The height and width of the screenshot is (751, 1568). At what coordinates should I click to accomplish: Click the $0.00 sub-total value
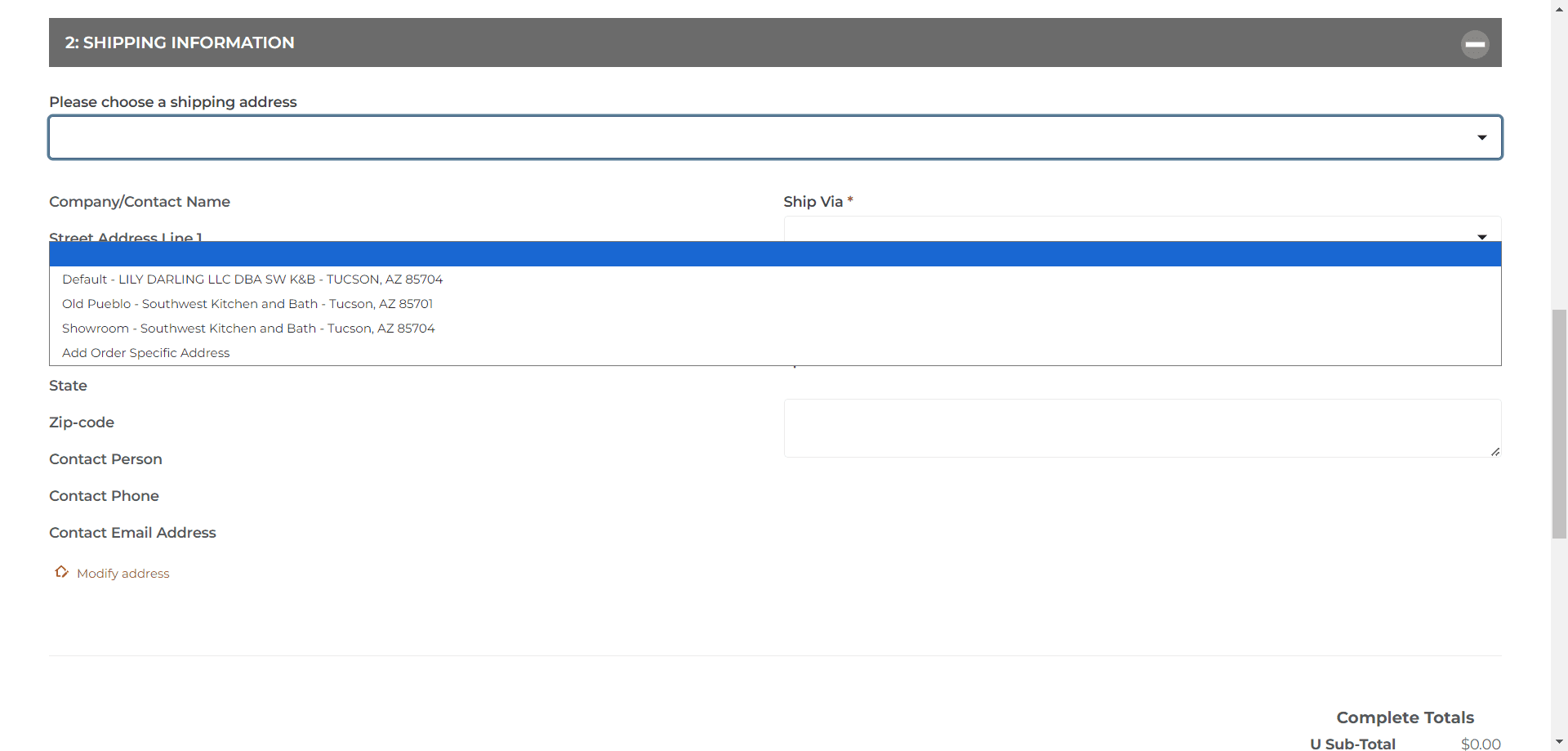tap(1481, 744)
